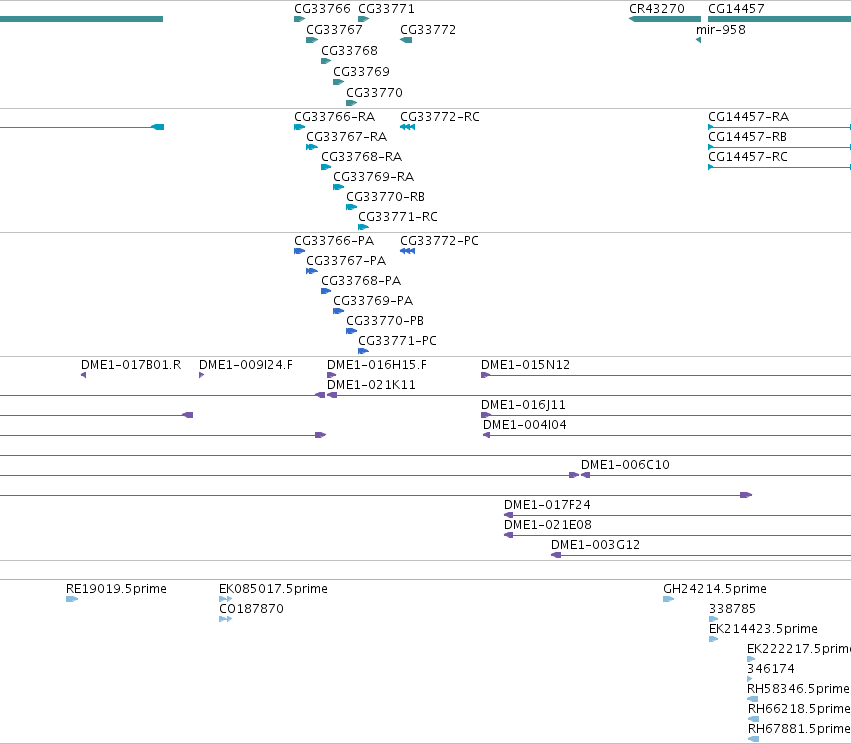Select transcript CG33771-RC
The width and height of the screenshot is (851, 744).
pos(398,218)
